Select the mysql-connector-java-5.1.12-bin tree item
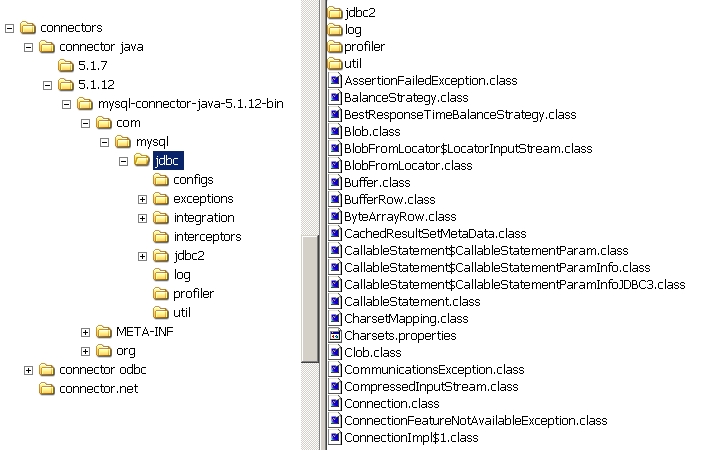This screenshot has height=450, width=703. 191,104
